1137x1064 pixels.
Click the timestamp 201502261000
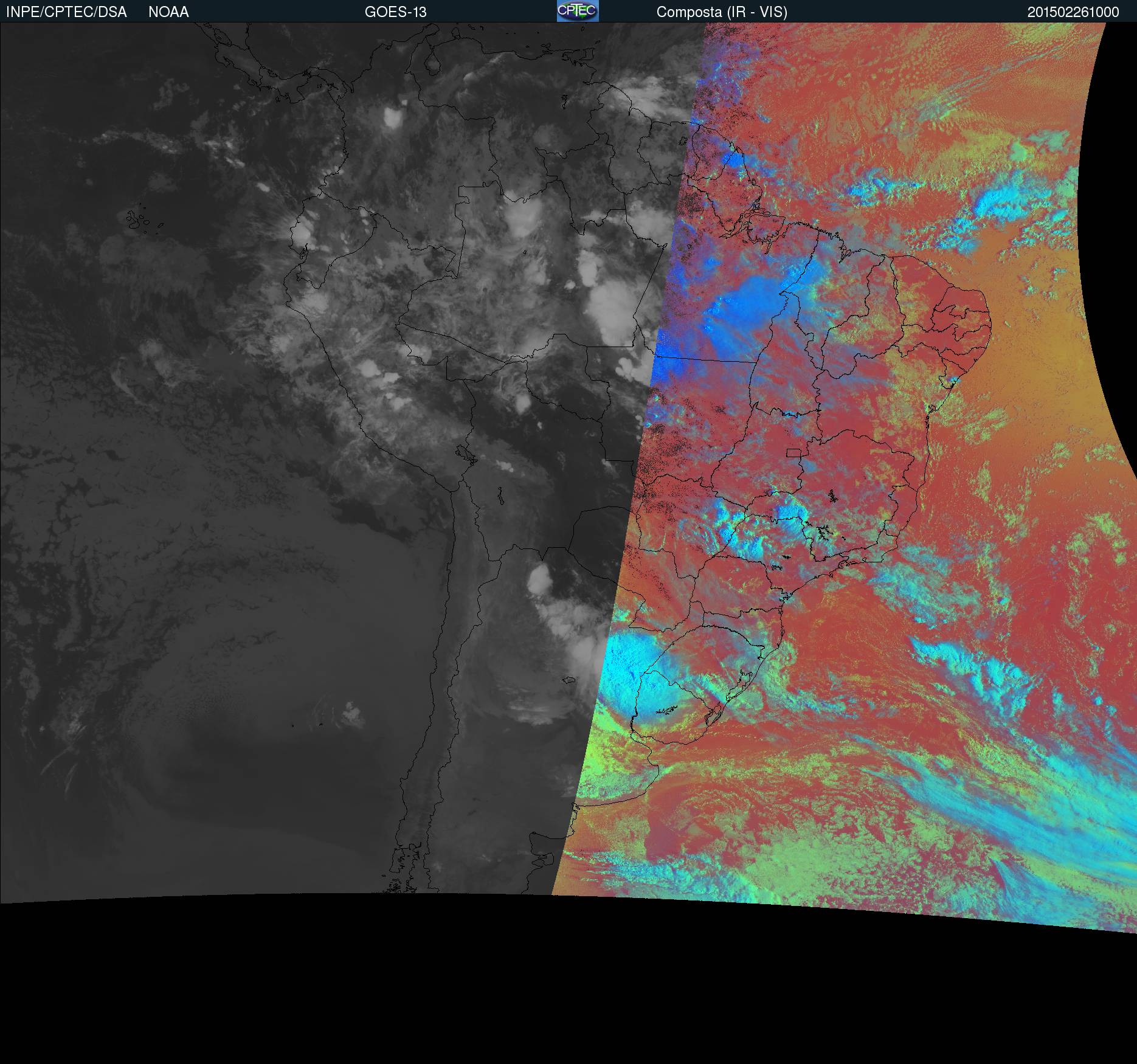pos(1073,12)
